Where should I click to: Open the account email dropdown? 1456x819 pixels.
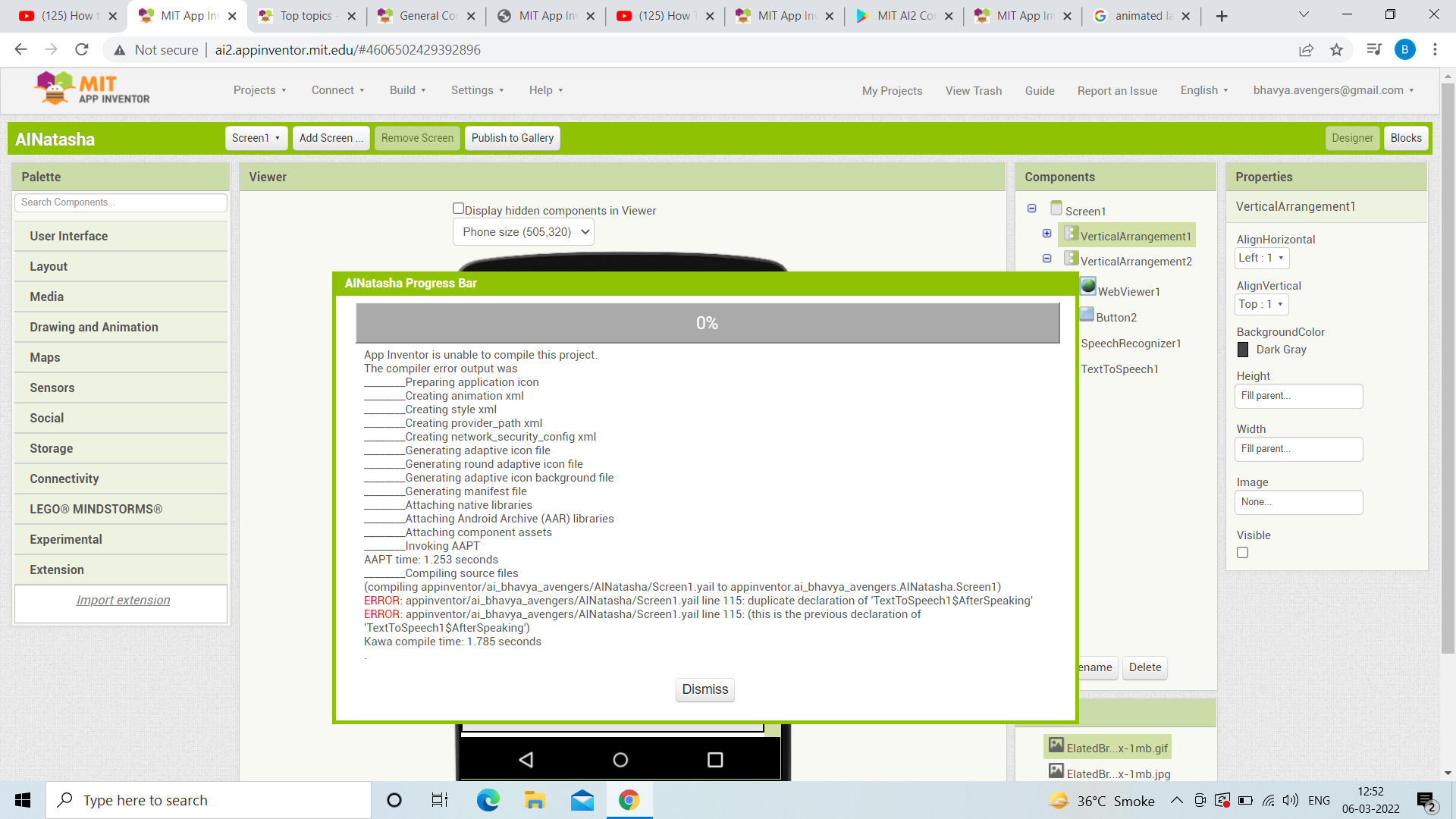1333,90
